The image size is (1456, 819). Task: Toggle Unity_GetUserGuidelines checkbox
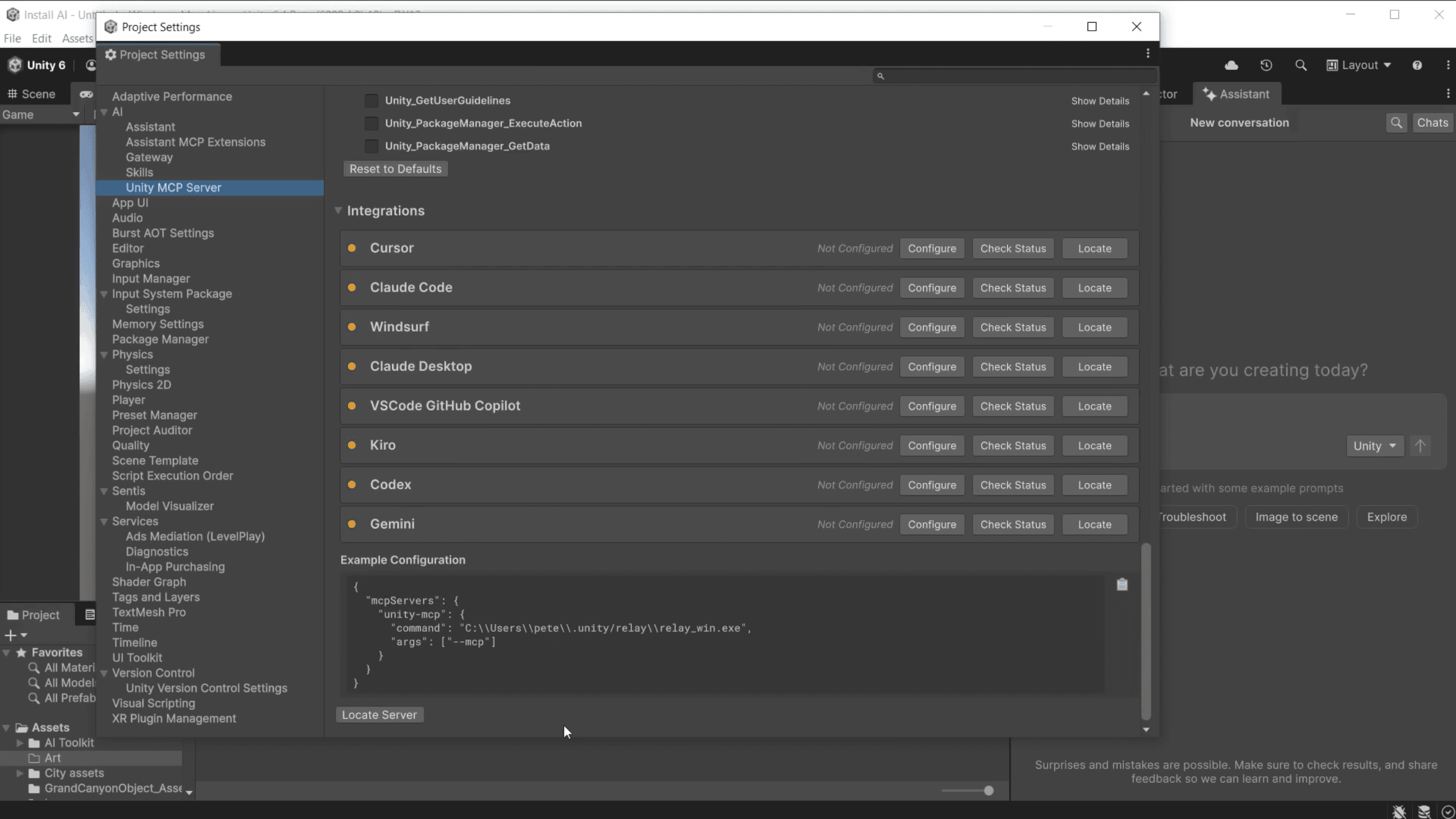click(371, 101)
